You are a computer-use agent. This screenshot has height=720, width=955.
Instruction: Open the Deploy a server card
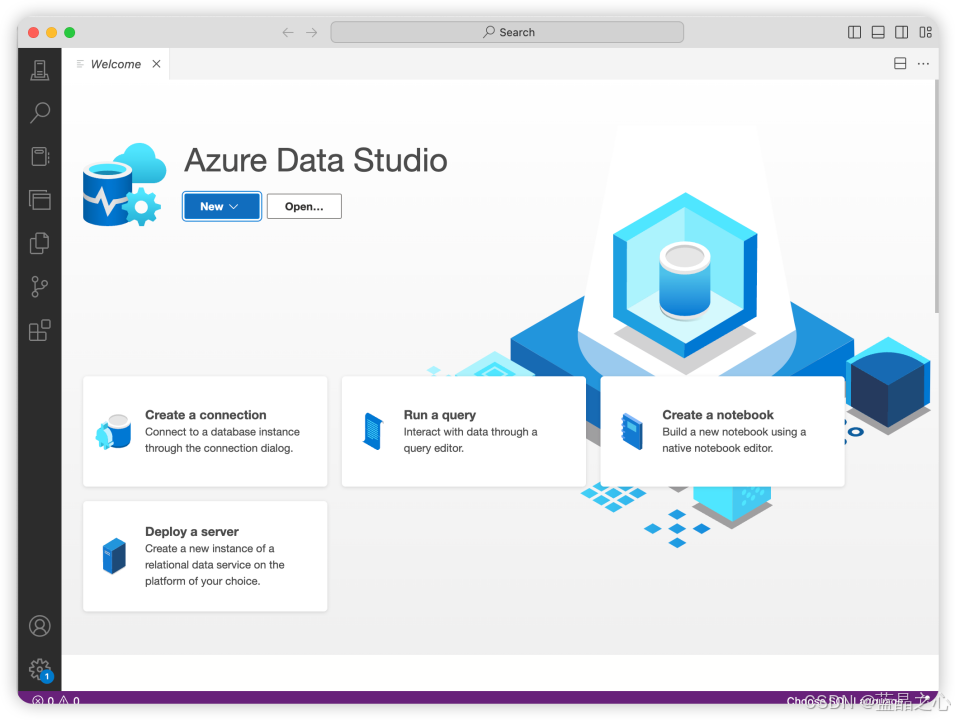(x=205, y=556)
